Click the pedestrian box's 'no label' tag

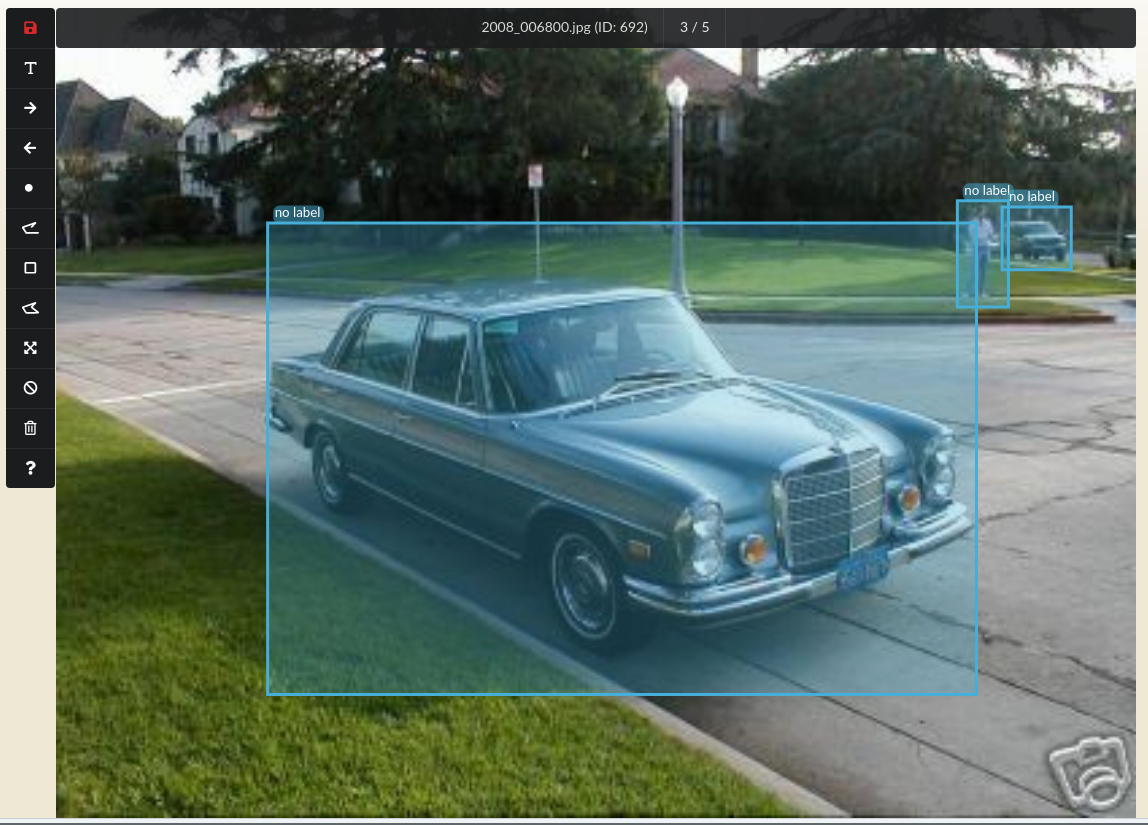pos(985,191)
